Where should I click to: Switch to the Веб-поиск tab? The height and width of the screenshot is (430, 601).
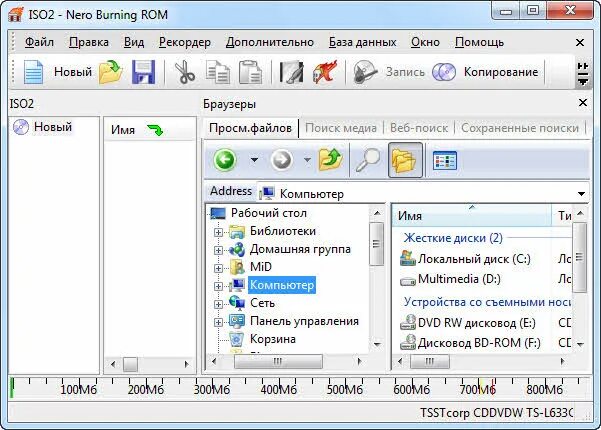click(419, 128)
